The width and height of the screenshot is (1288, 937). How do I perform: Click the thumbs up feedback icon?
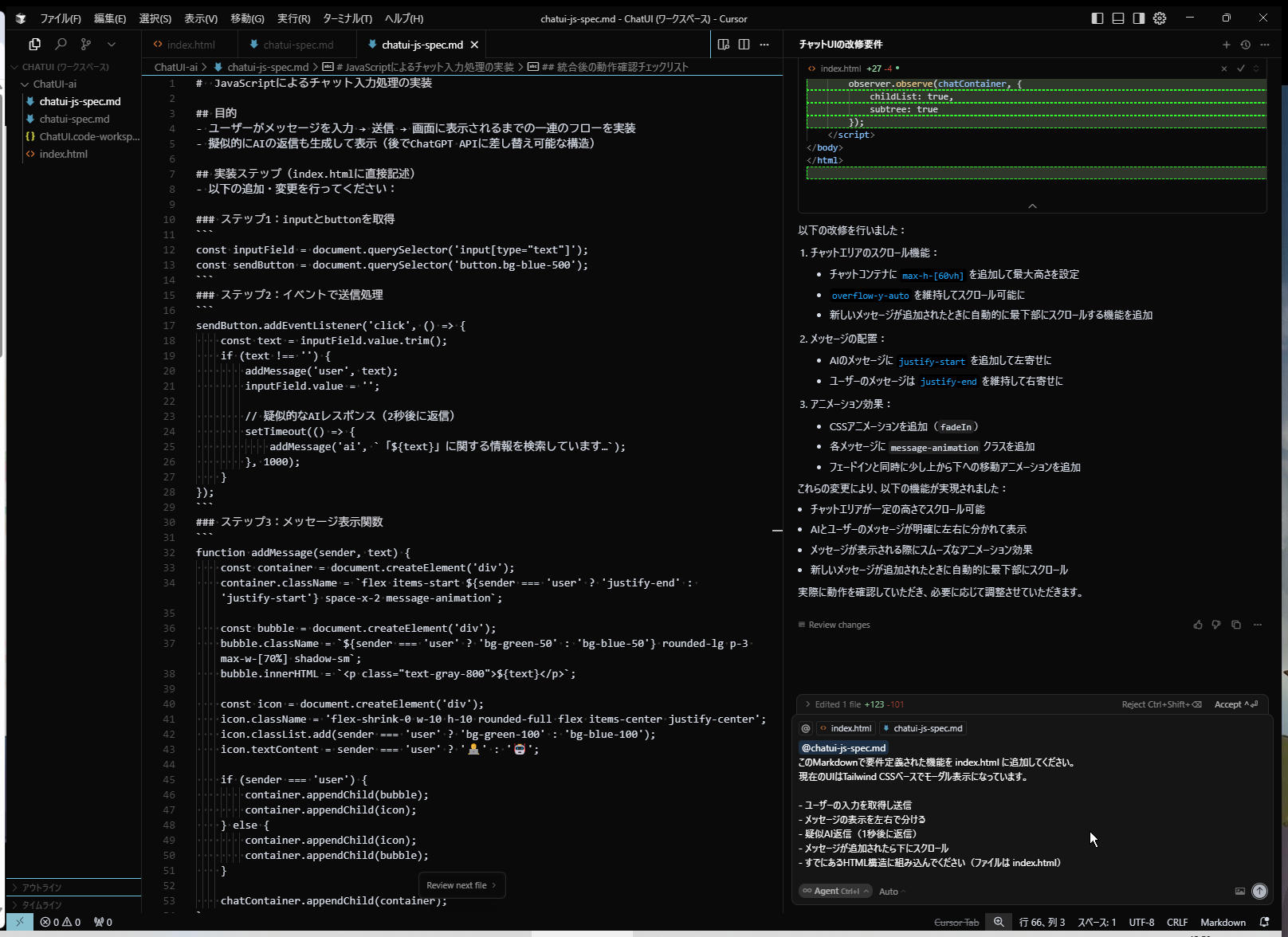click(1197, 625)
